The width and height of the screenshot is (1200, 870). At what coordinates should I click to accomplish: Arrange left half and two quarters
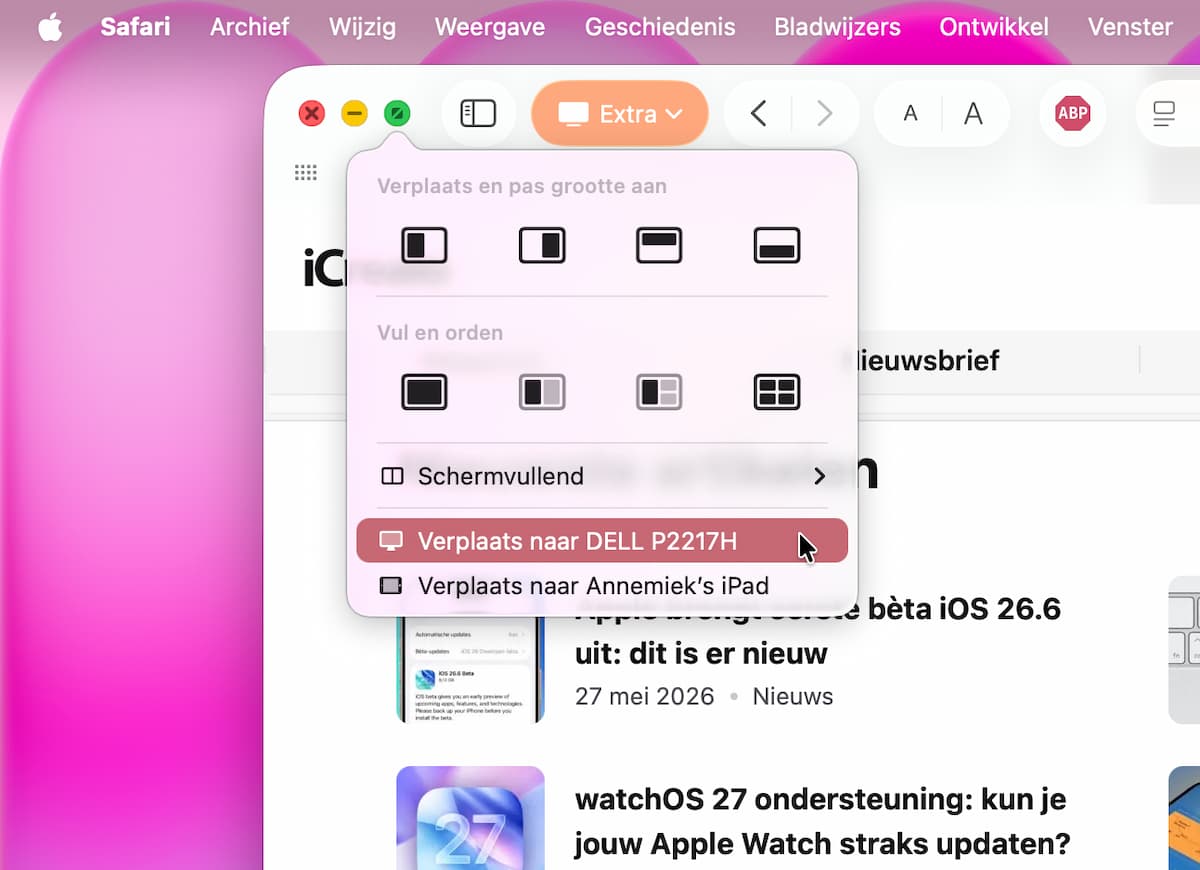659,392
